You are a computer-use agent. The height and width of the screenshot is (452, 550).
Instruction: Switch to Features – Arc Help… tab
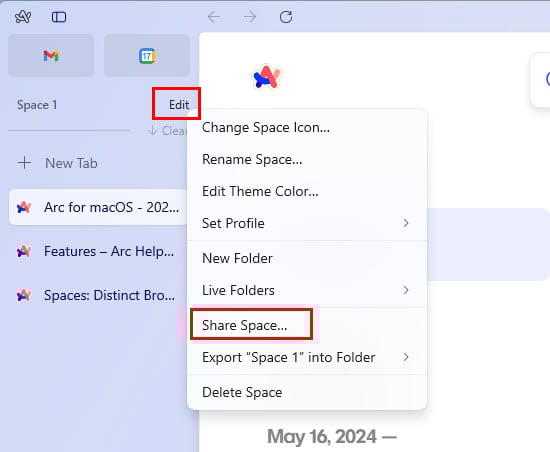pyautogui.click(x=98, y=251)
